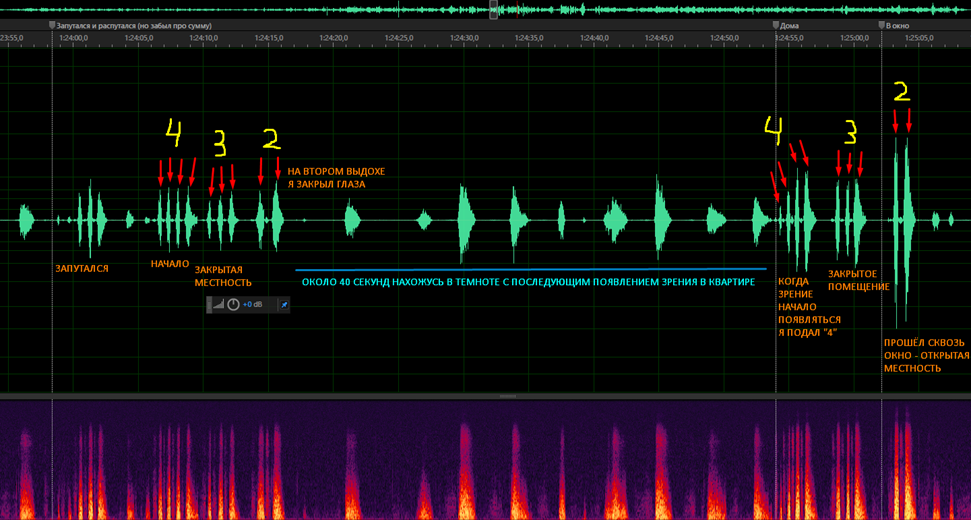This screenshot has width=971, height=520.
Task: Click the +0 dB gain value
Action: tap(252, 305)
